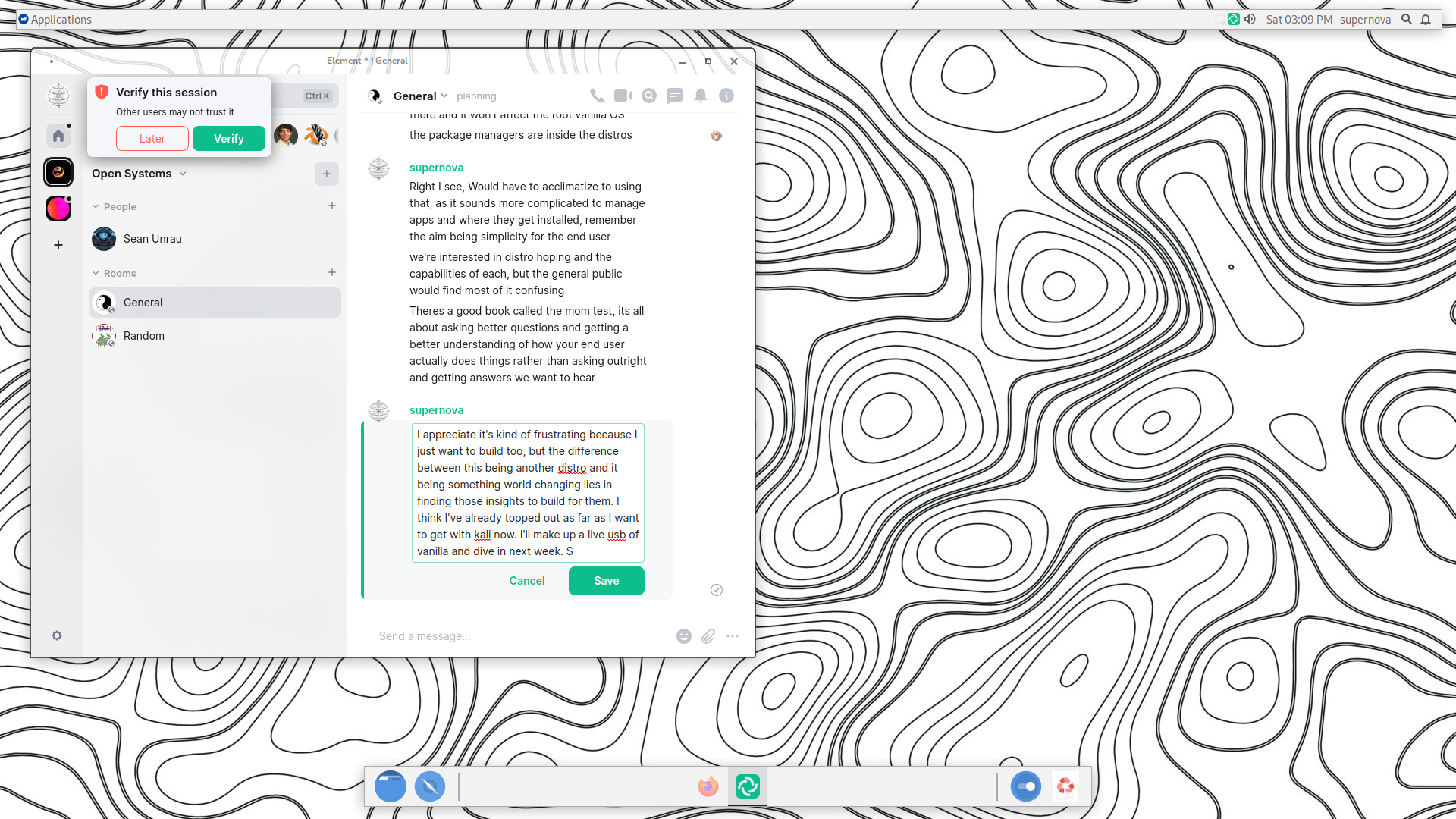This screenshot has height=819, width=1456.
Task: Open room search magnifier icon
Action: (649, 96)
